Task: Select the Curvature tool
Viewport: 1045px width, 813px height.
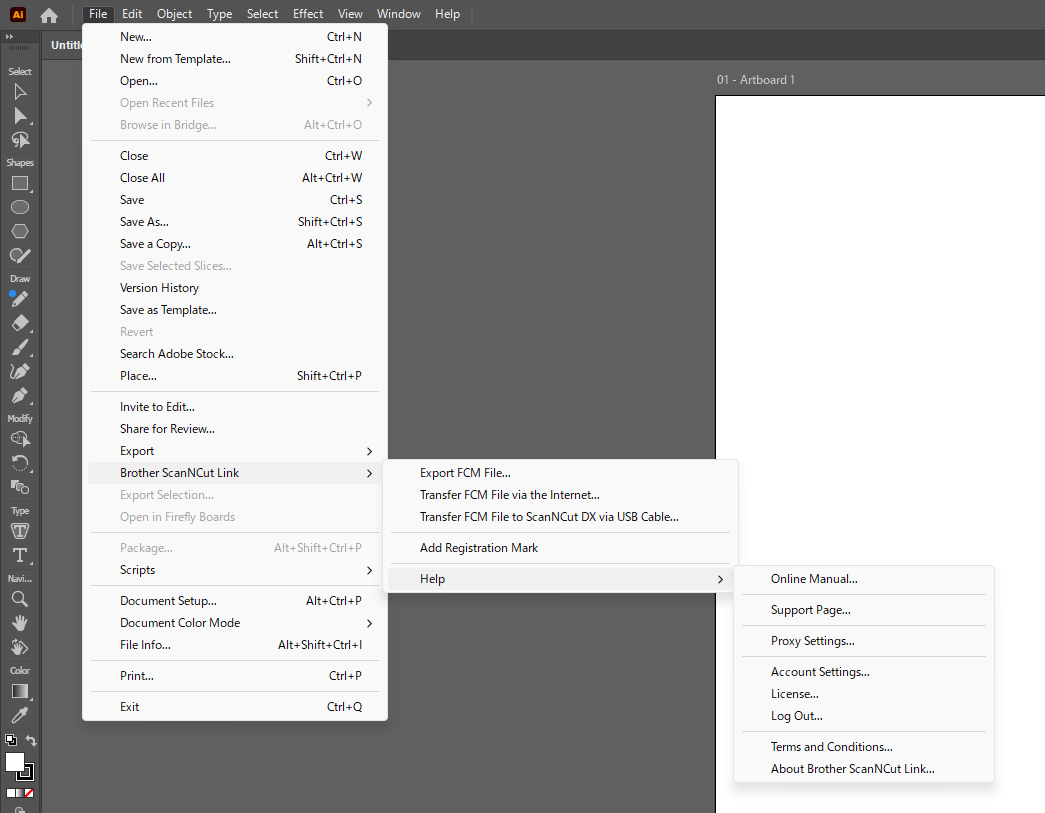Action: [20, 371]
